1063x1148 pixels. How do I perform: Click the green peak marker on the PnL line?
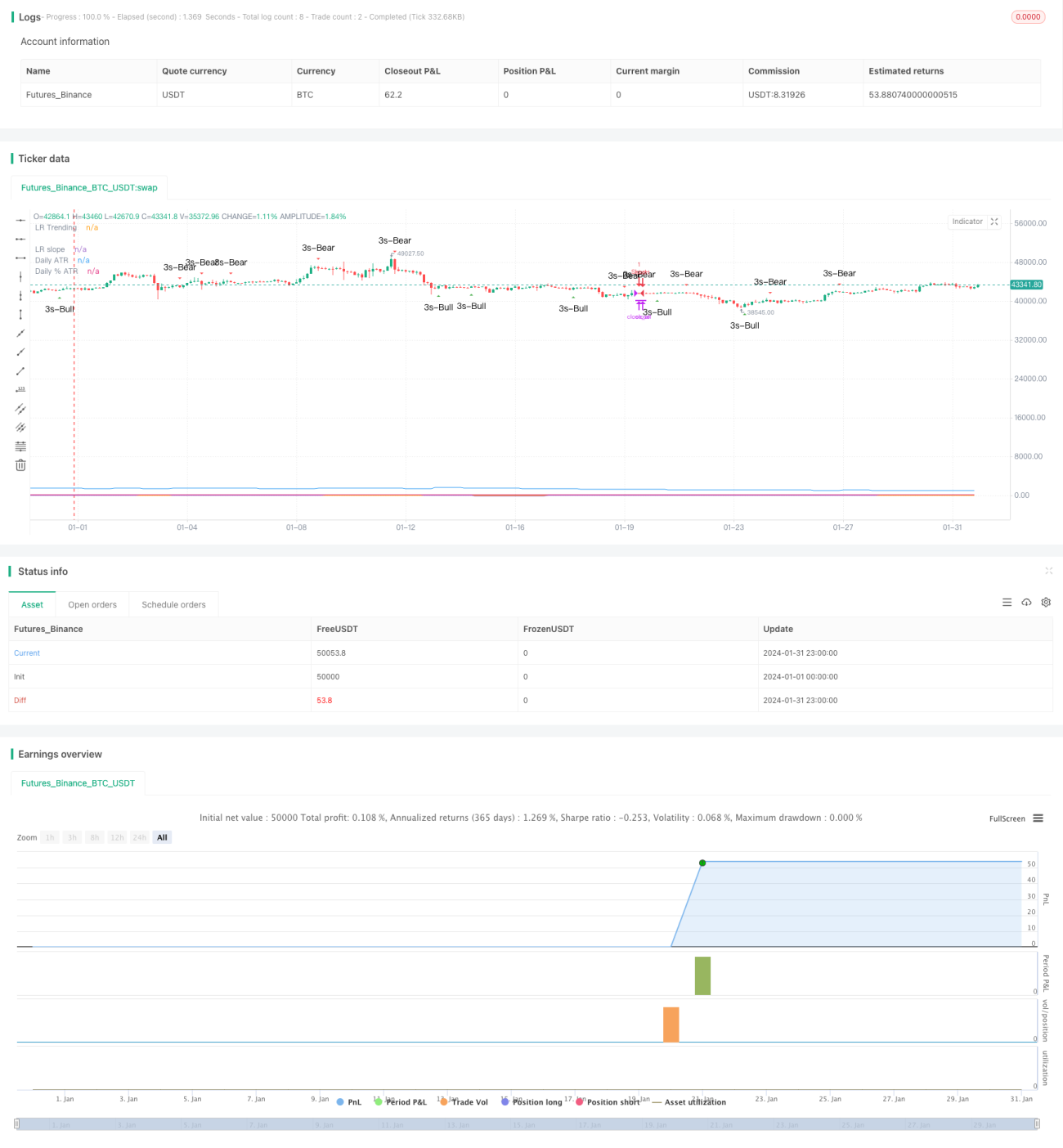tap(702, 863)
